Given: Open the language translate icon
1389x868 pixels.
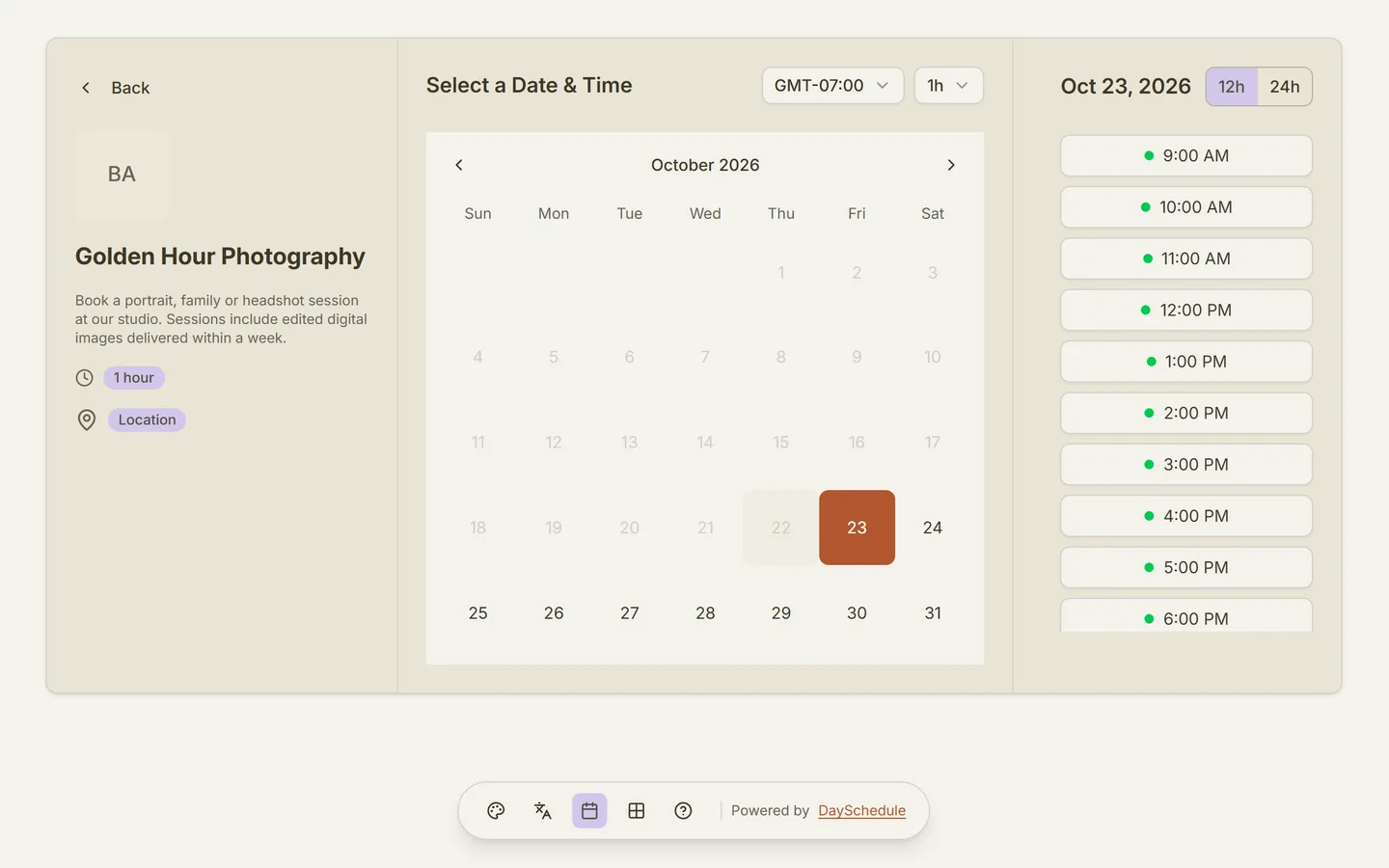Looking at the screenshot, I should [543, 811].
